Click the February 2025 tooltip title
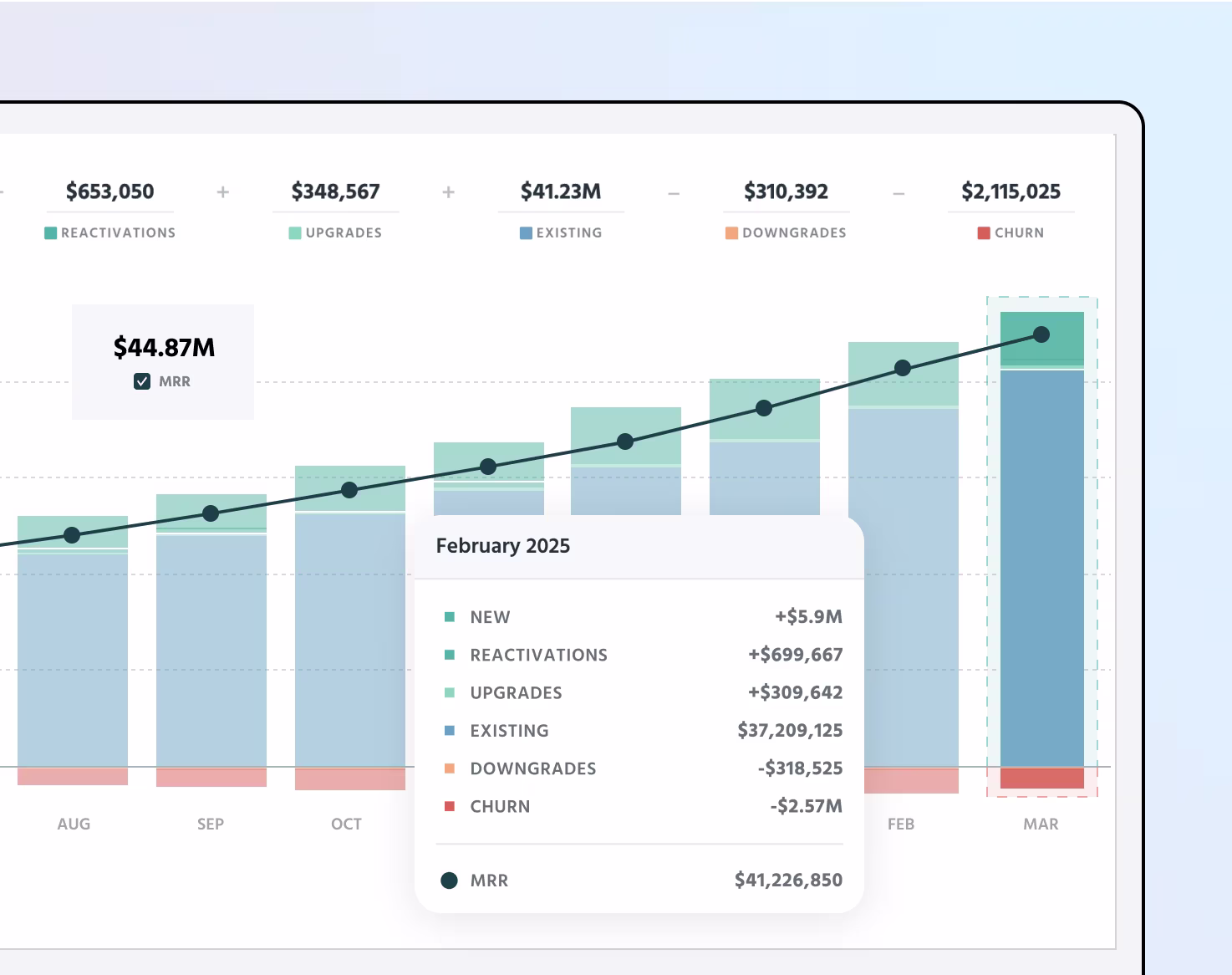The width and height of the screenshot is (1232, 975). point(503,546)
